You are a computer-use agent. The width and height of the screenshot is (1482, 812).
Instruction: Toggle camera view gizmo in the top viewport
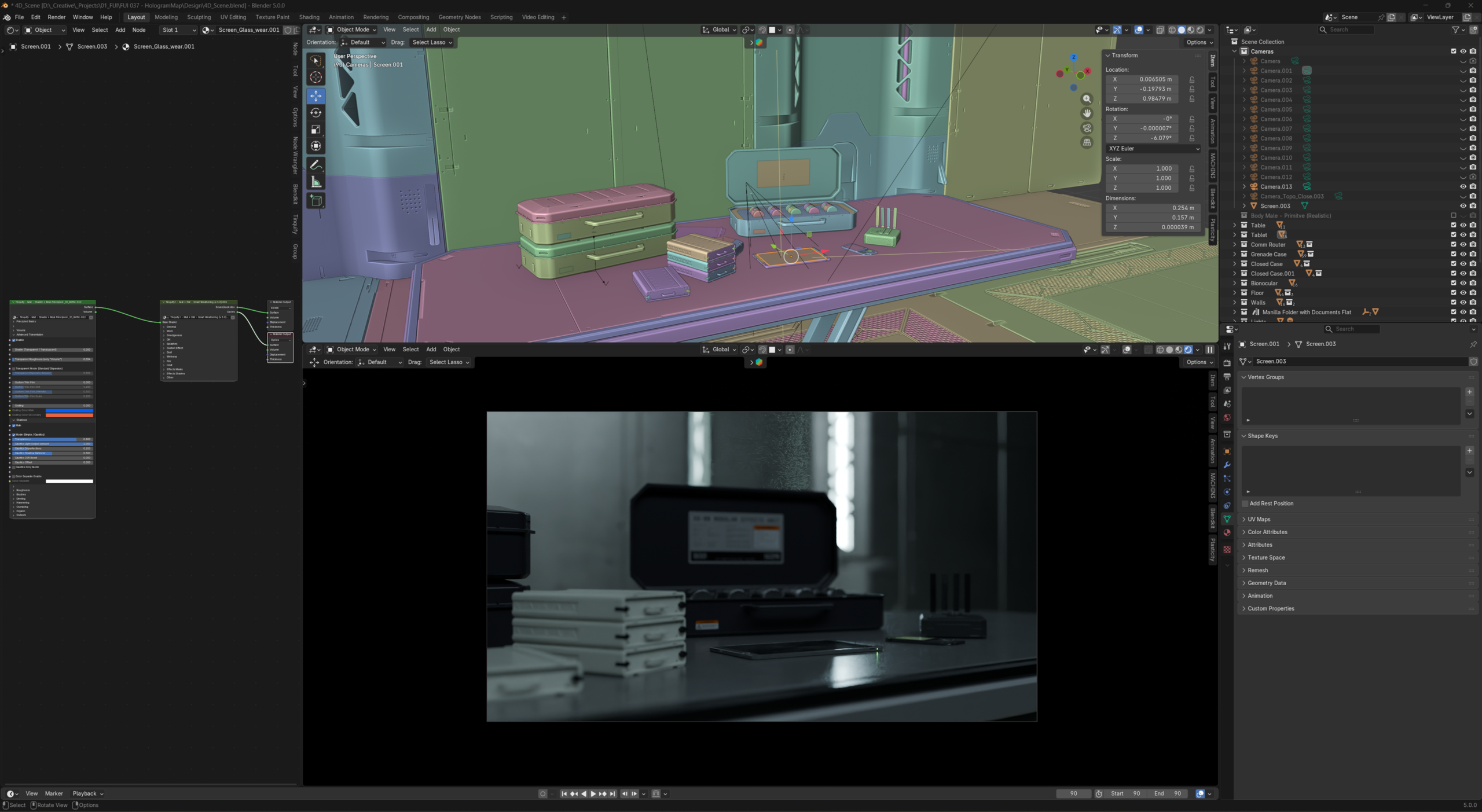[1087, 128]
